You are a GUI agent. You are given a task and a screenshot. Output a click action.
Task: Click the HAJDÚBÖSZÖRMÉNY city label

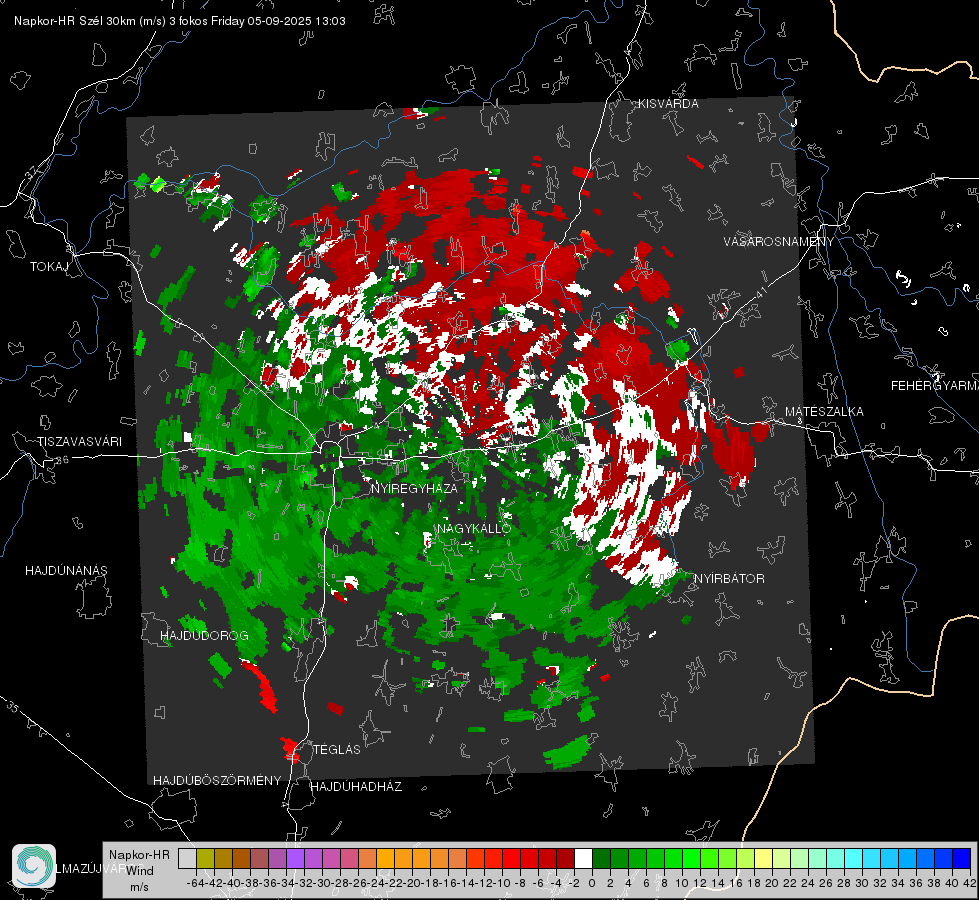(x=217, y=780)
